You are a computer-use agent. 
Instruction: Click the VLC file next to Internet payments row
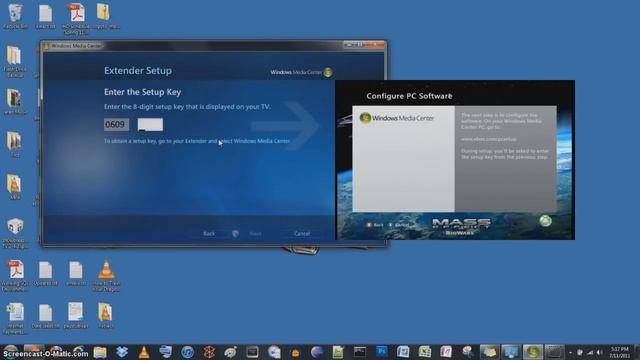pyautogui.click(x=105, y=315)
